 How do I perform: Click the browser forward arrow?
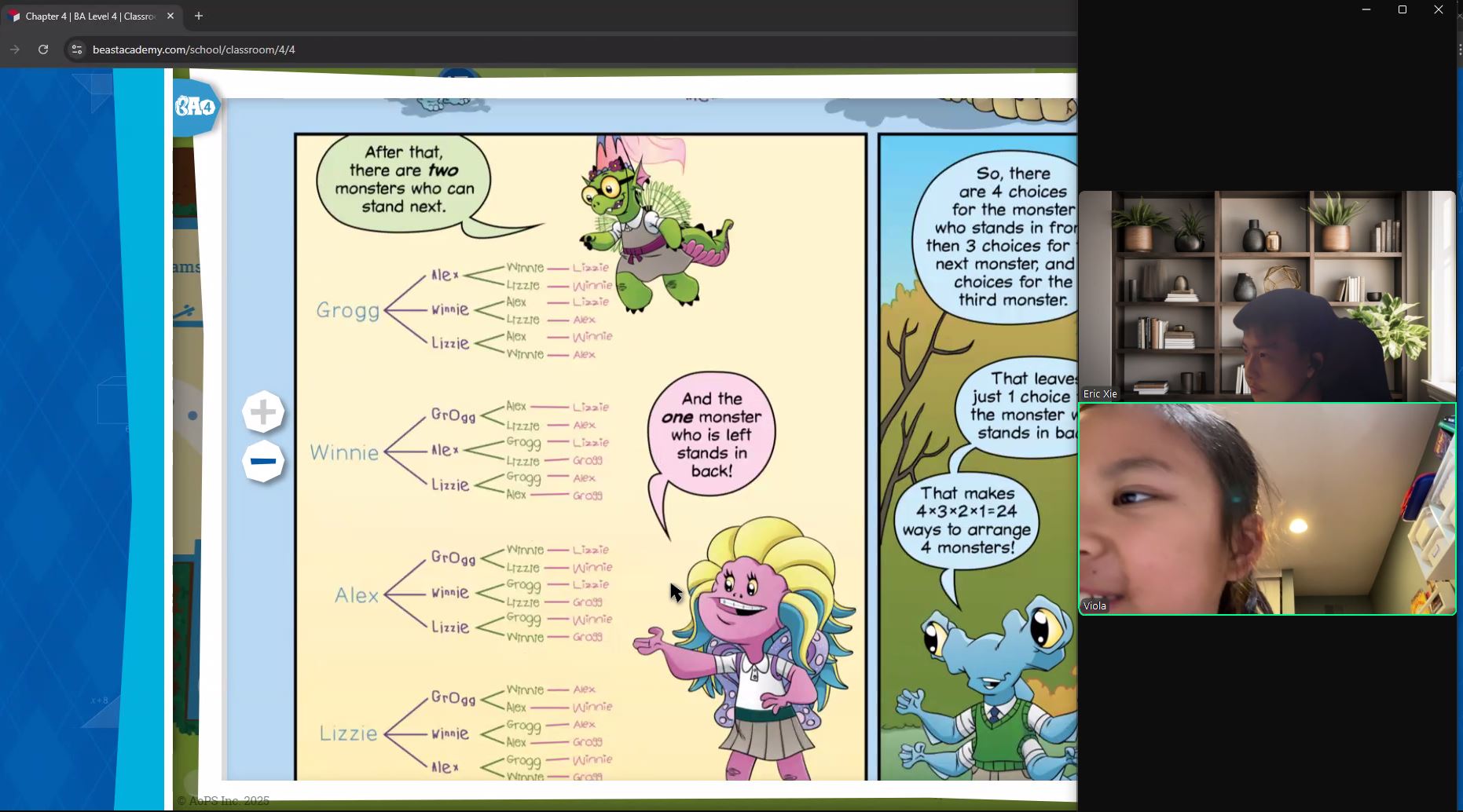coord(15,49)
